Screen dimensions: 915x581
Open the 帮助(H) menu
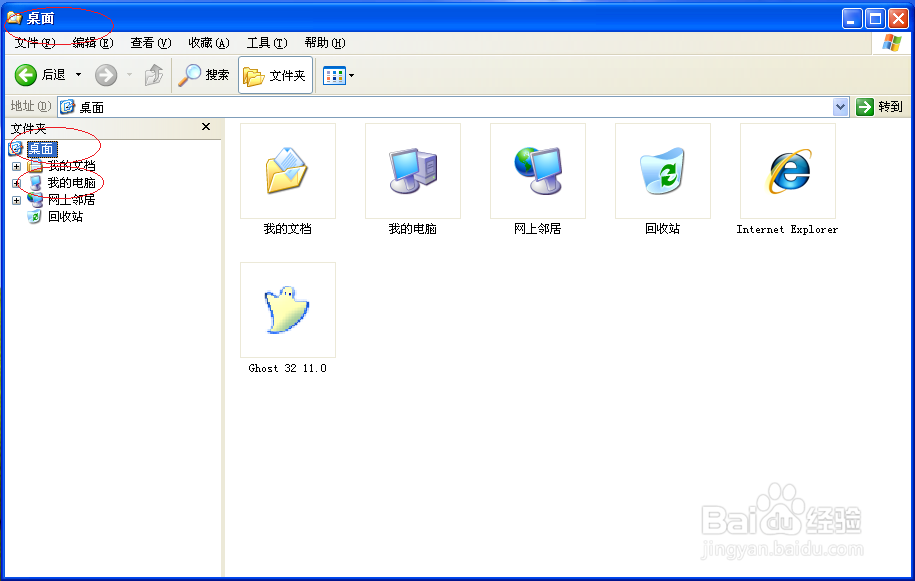click(x=325, y=43)
